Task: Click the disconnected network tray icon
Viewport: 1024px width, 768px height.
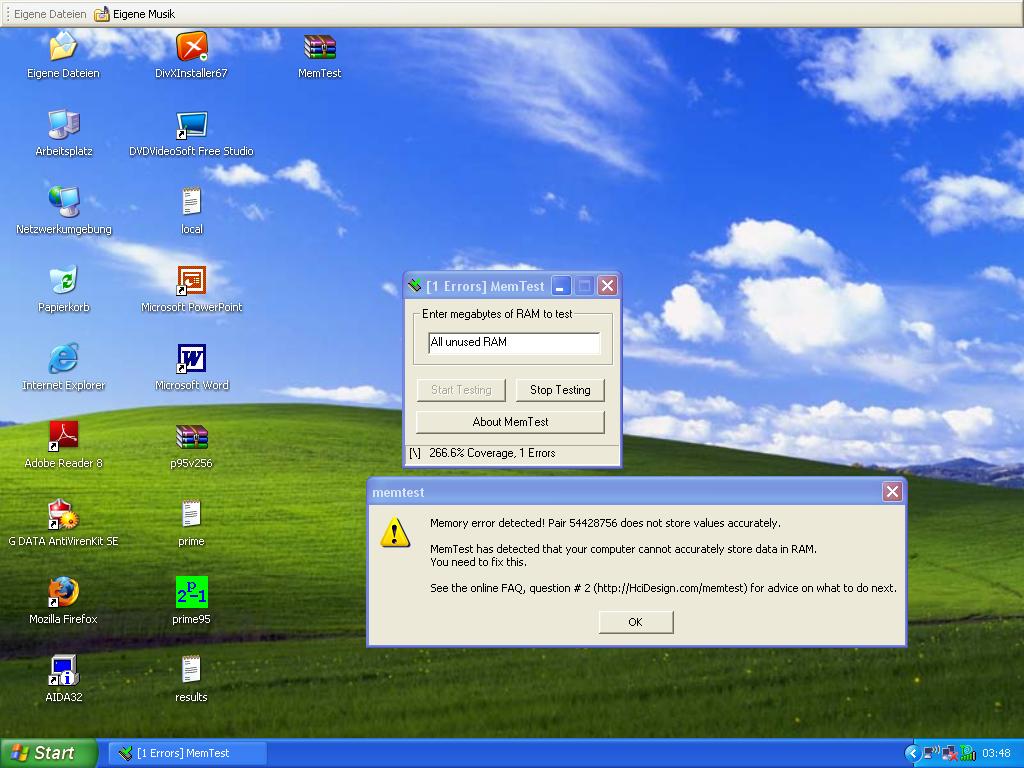Action: pyautogui.click(x=949, y=754)
